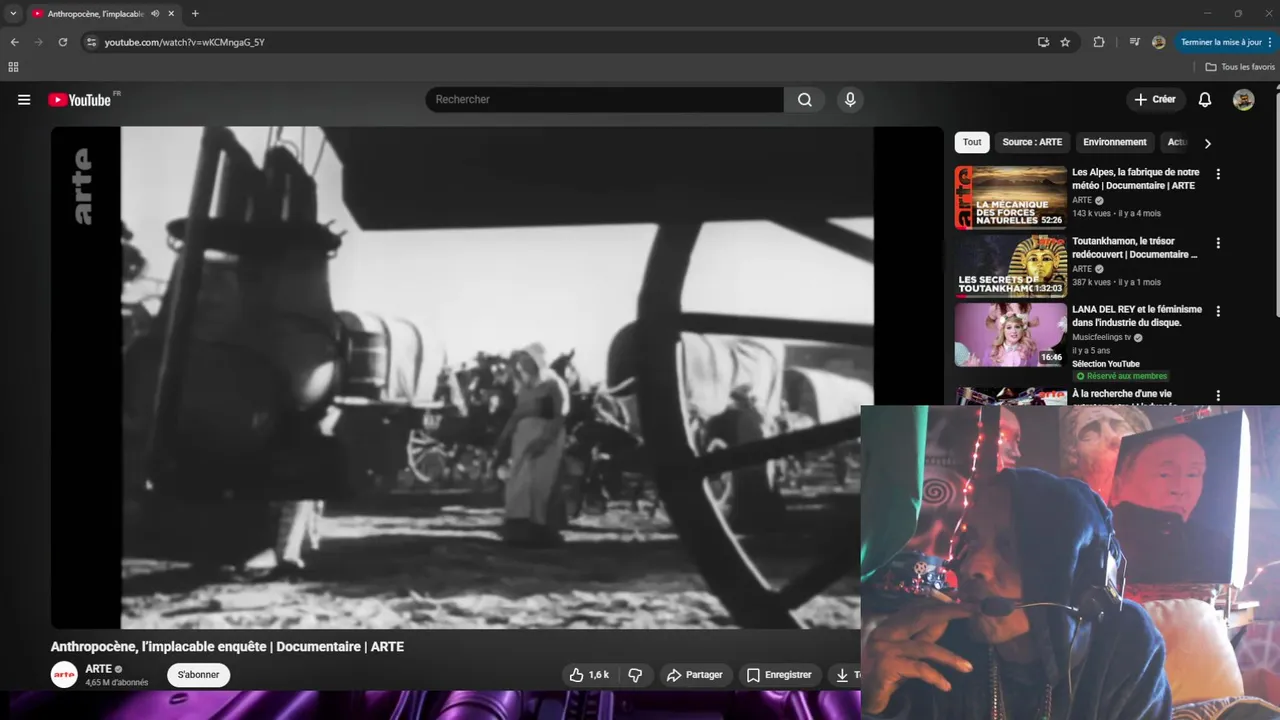Open the Chrome profile avatar
1280x720 pixels.
click(1158, 42)
